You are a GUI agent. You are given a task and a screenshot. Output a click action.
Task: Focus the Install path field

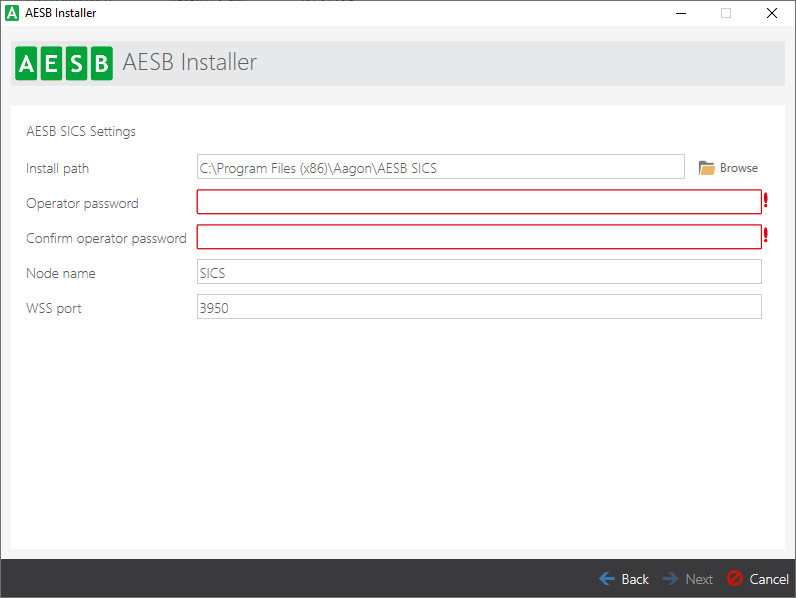coord(441,167)
